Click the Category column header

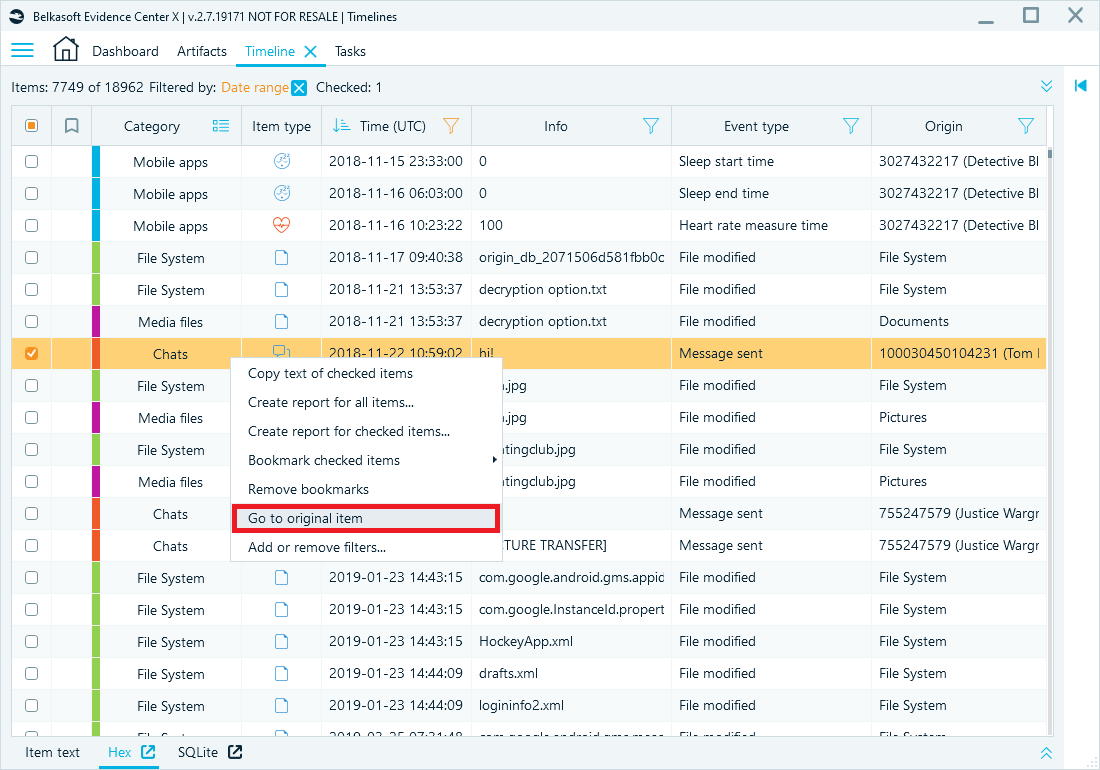point(152,126)
